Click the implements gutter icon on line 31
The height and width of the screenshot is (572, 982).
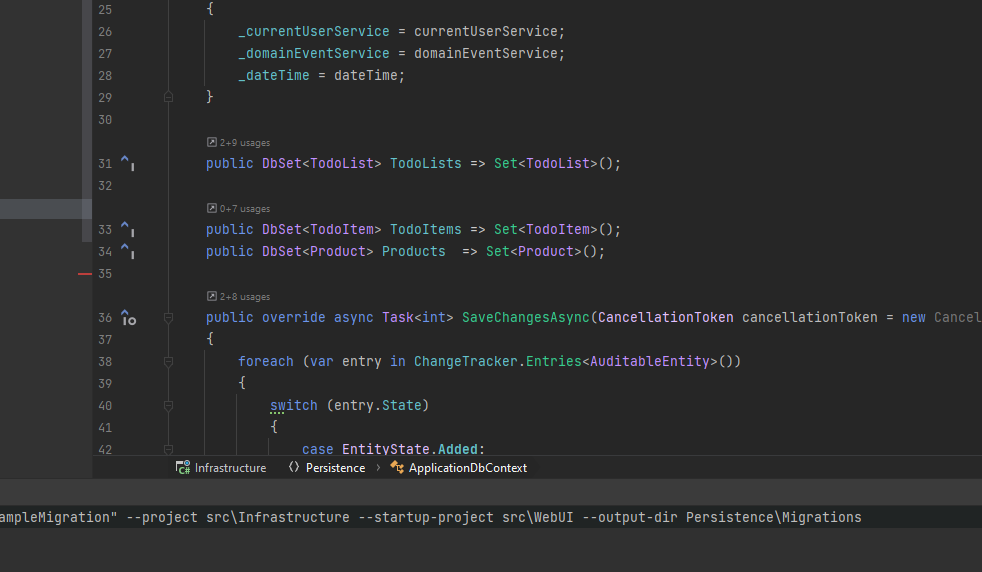coord(128,163)
